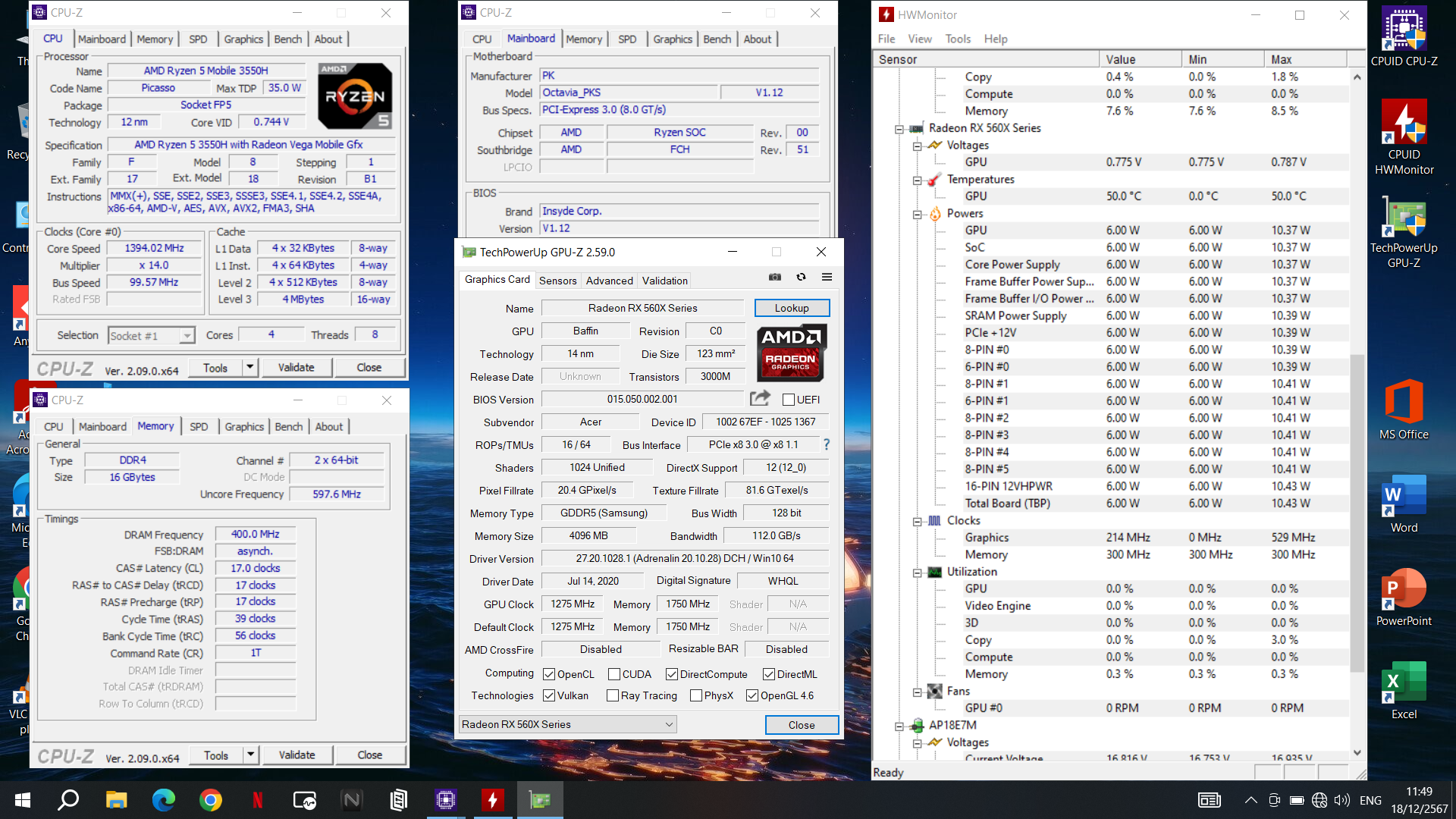This screenshot has width=1456, height=819.
Task: Select the SPD tab in CPU-Z Mainboard window
Action: click(x=627, y=39)
